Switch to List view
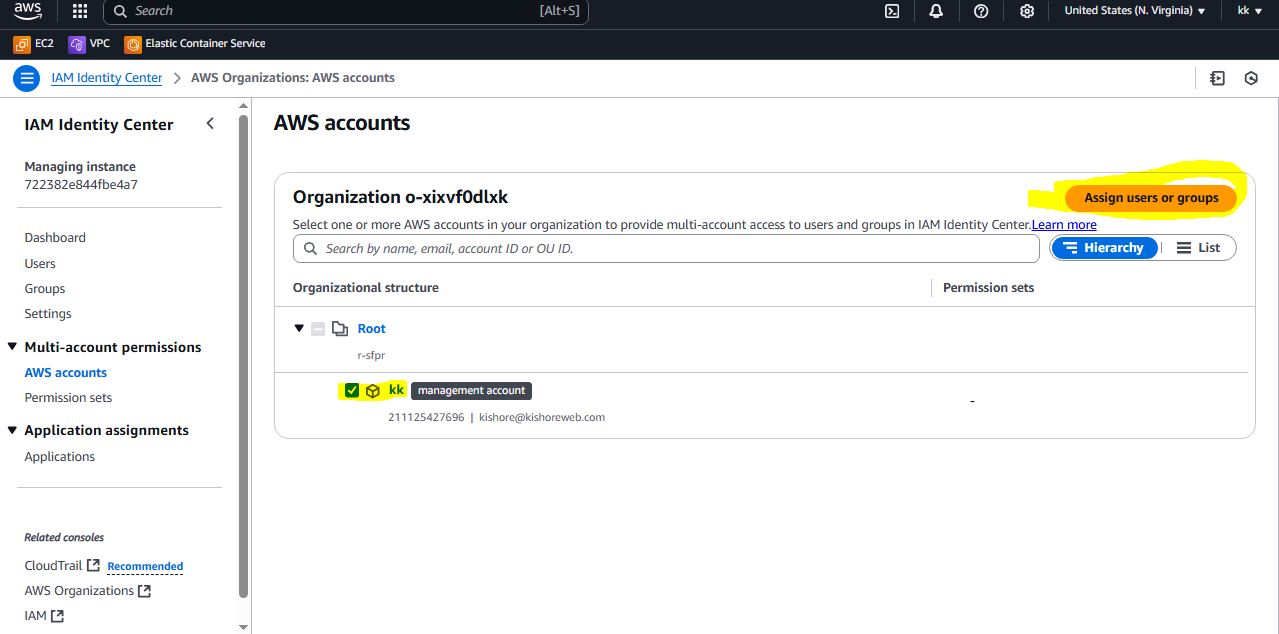1279x634 pixels. click(x=1198, y=248)
